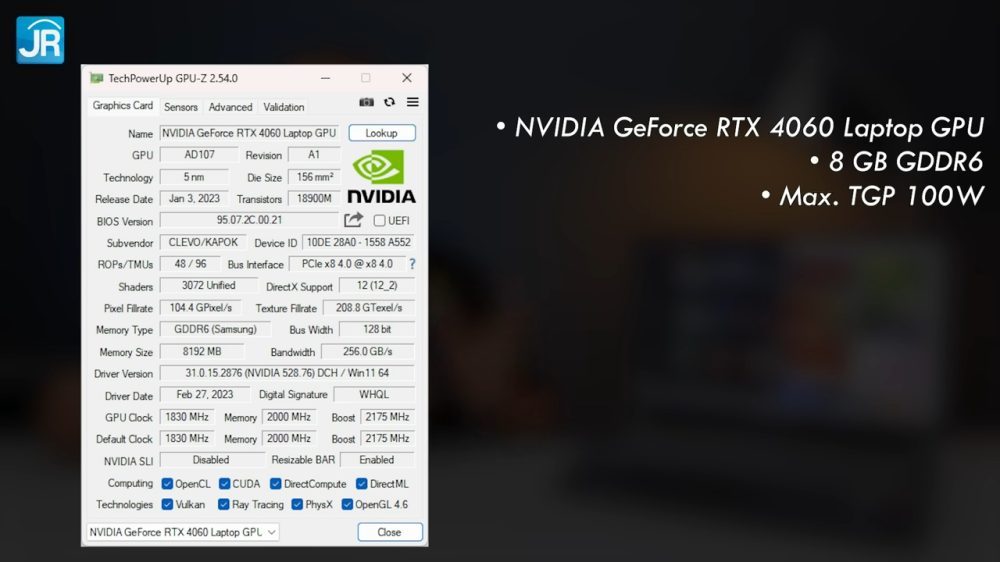Click the 18900M Transistors value
1000x562 pixels.
[x=314, y=198]
